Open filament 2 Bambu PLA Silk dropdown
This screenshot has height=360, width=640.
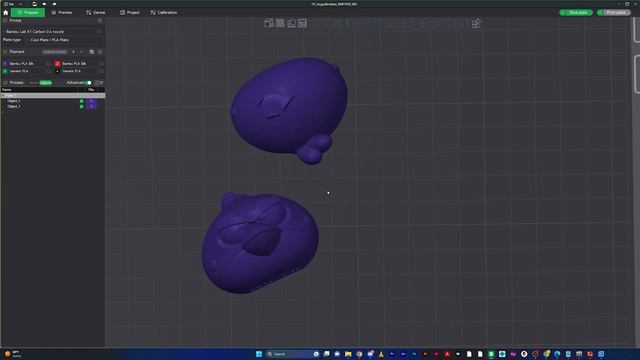tap(80, 64)
